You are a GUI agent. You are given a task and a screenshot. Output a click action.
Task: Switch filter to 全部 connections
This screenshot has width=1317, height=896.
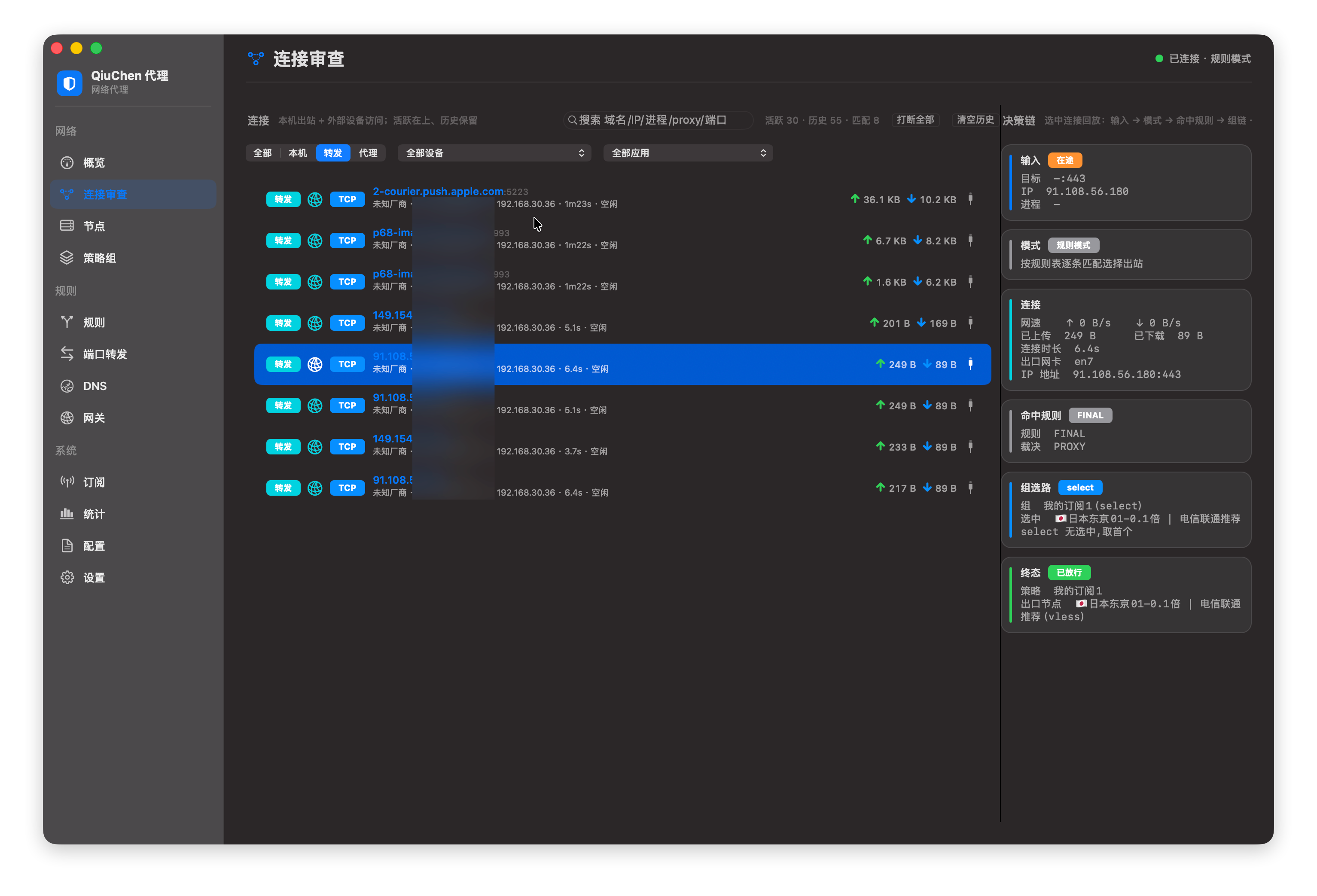pos(262,153)
